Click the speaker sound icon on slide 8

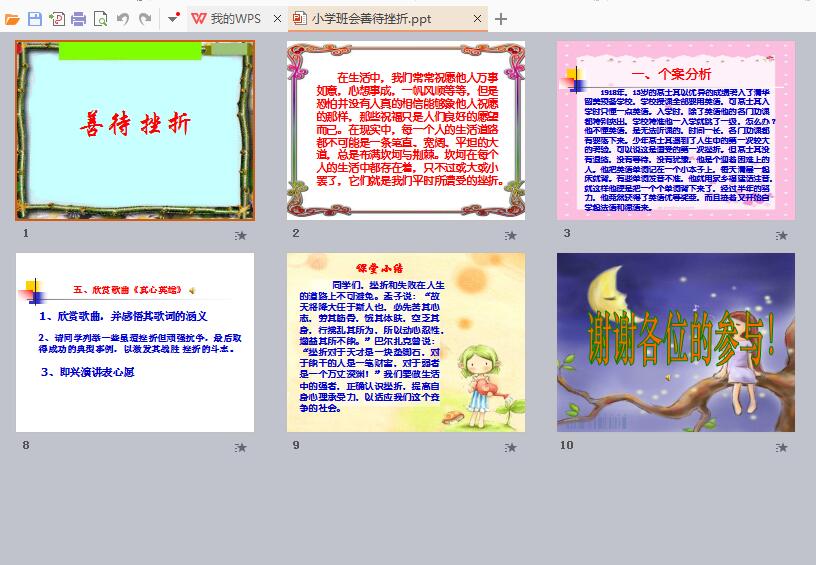click(x=192, y=290)
